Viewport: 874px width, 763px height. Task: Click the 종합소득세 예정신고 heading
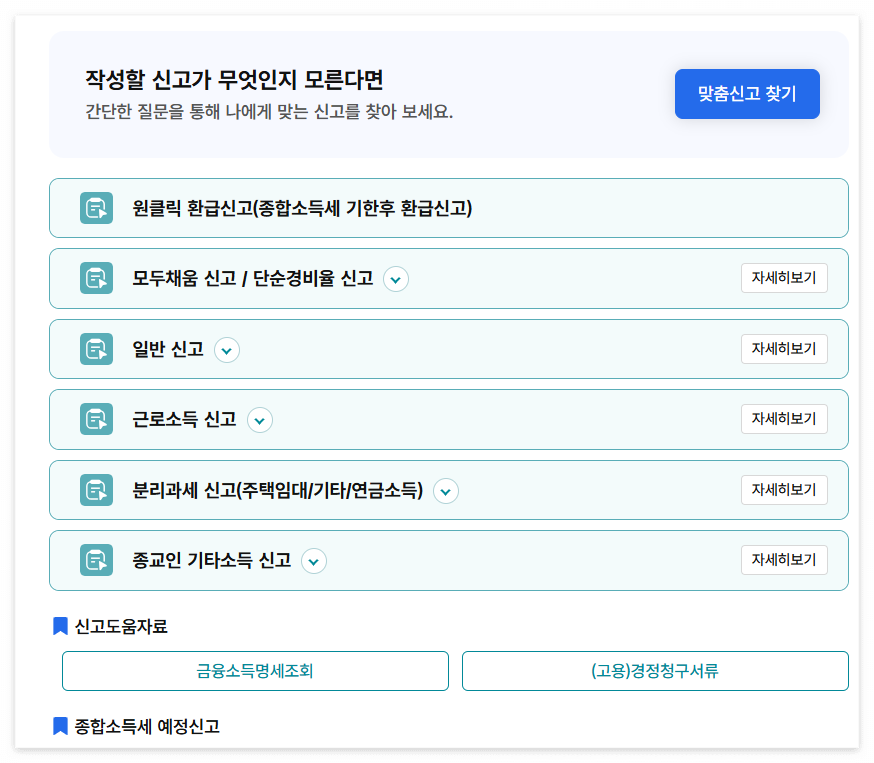tap(147, 727)
